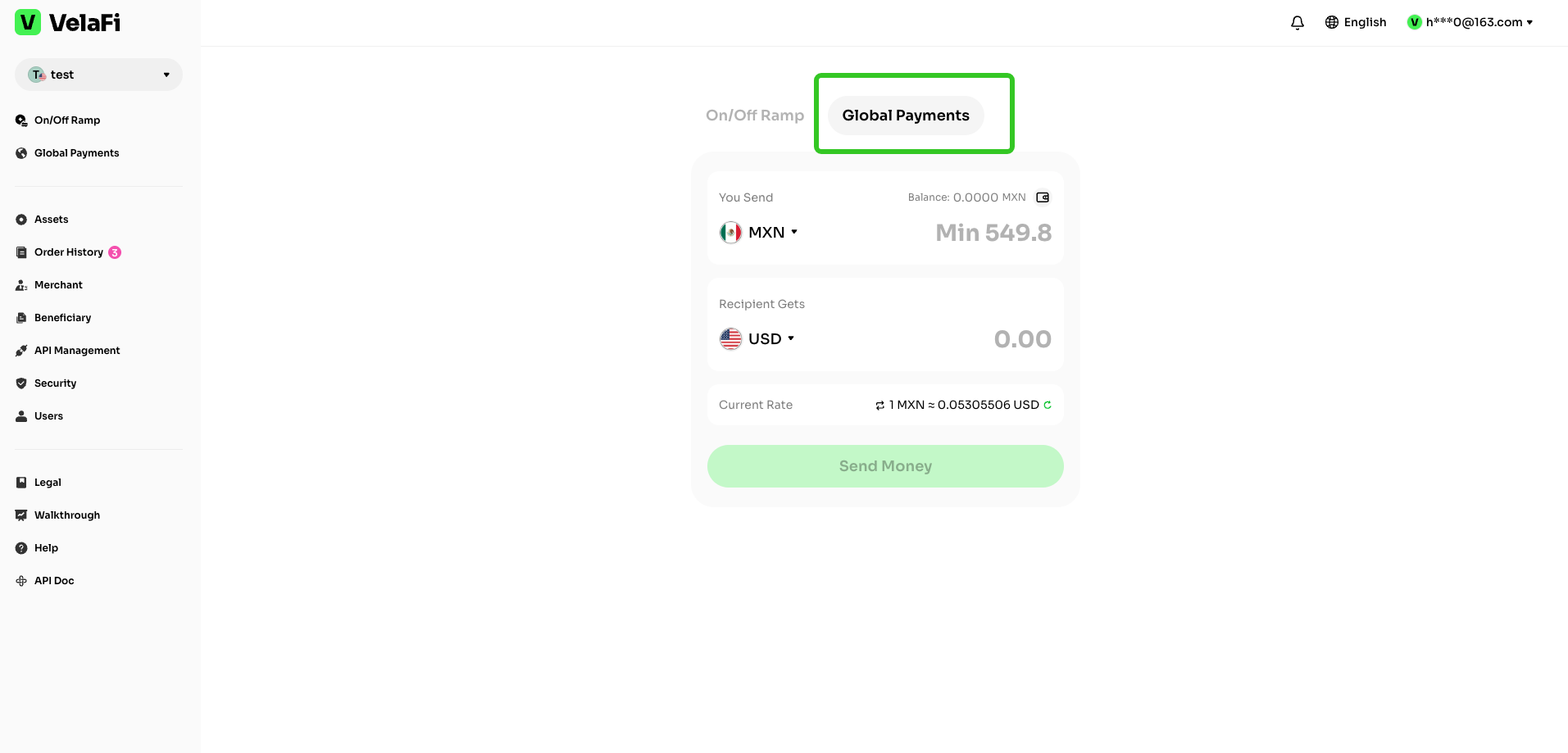This screenshot has height=753, width=1568.
Task: Expand the user email account menu
Action: pyautogui.click(x=1470, y=22)
